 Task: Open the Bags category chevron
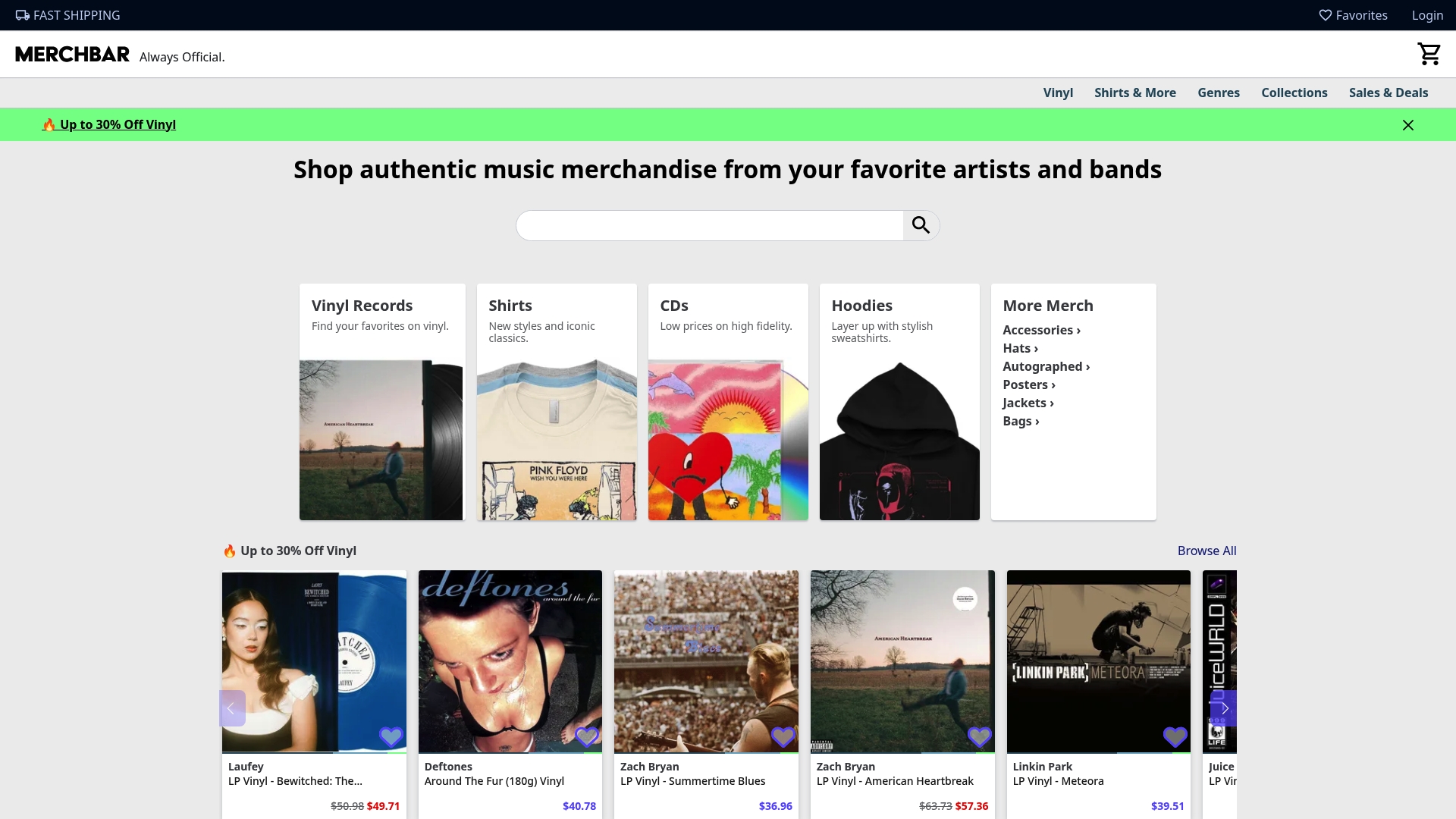[1021, 421]
